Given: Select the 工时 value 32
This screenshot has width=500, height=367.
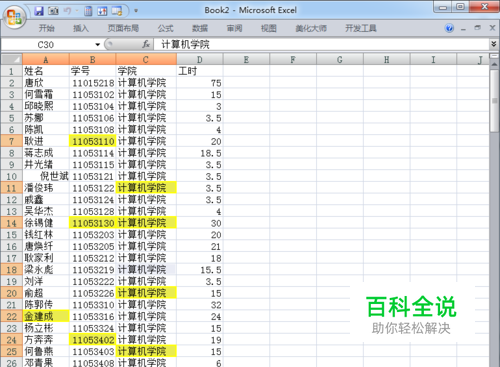Looking at the screenshot, I should click(x=200, y=305).
